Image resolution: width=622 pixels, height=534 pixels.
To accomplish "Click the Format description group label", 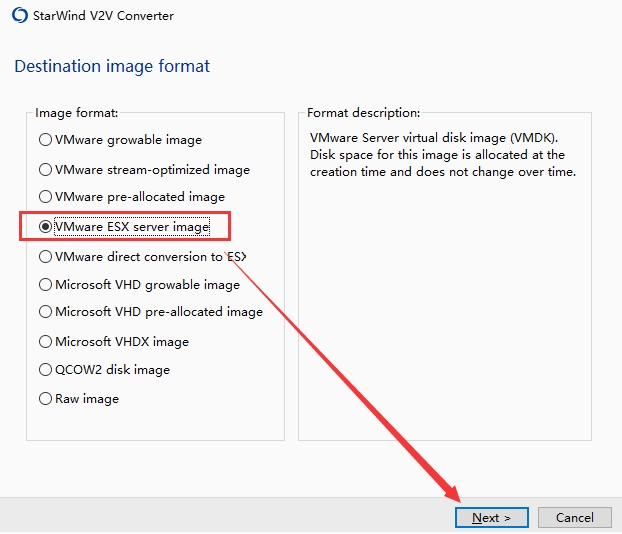I will pyautogui.click(x=363, y=113).
